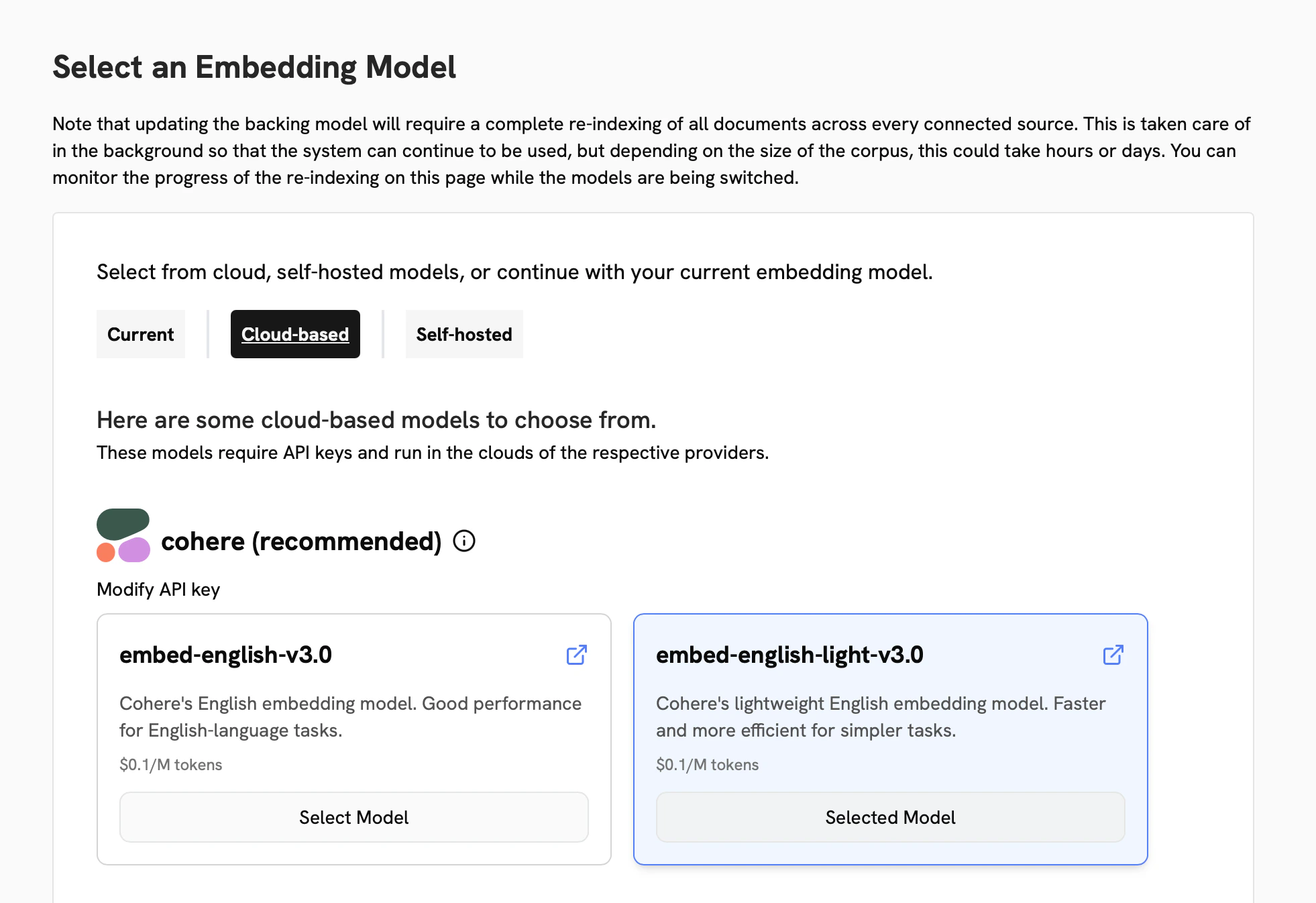Viewport: 1316px width, 903px height.
Task: Open embed-english-v3.0 external documentation link
Action: coord(575,655)
